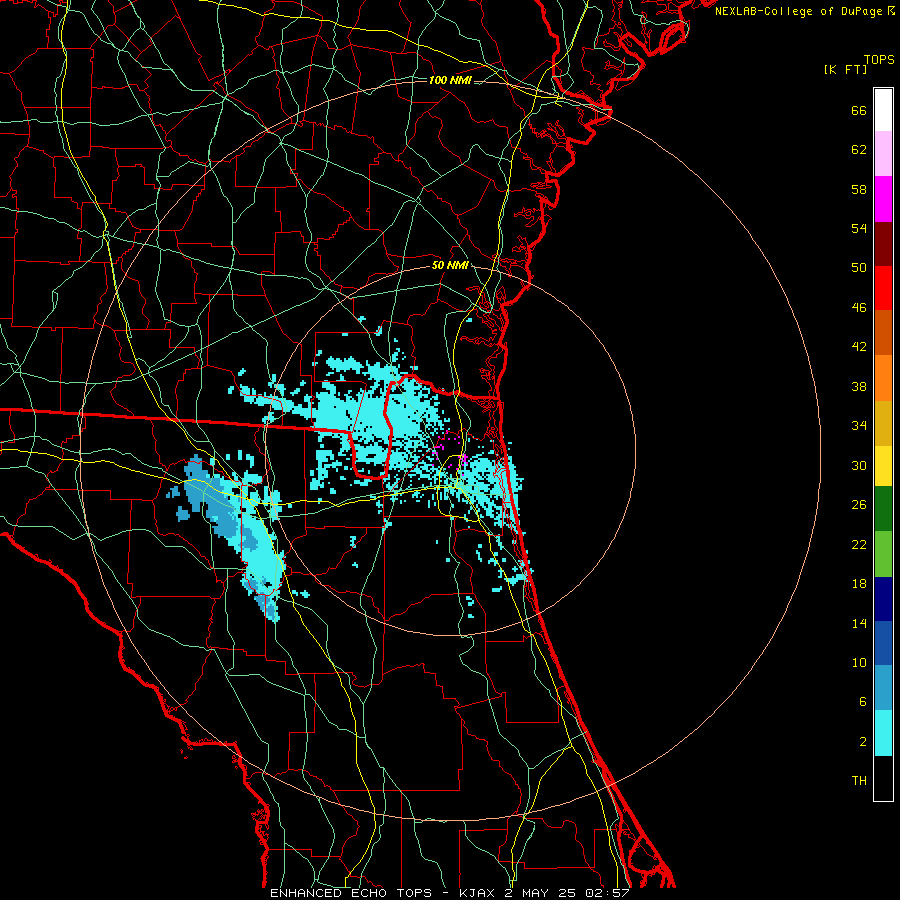This screenshot has width=900, height=900.
Task: Click the cyan 2 kft legend swatch
Action: click(883, 733)
